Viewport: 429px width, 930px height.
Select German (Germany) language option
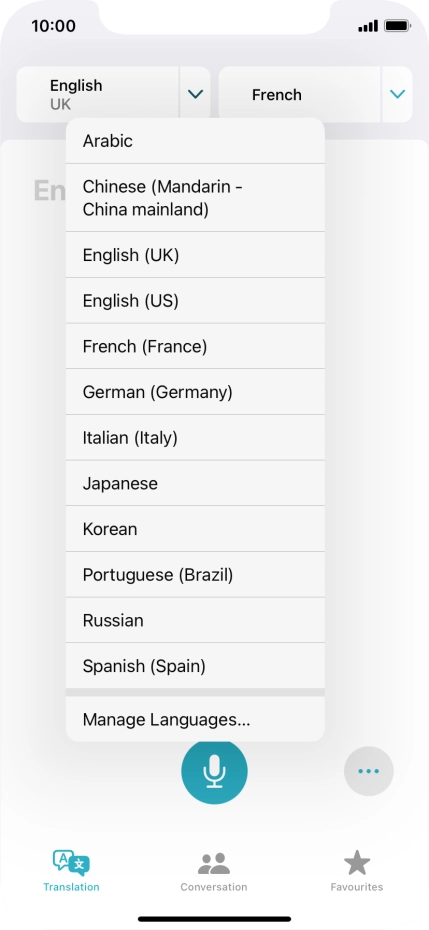195,392
